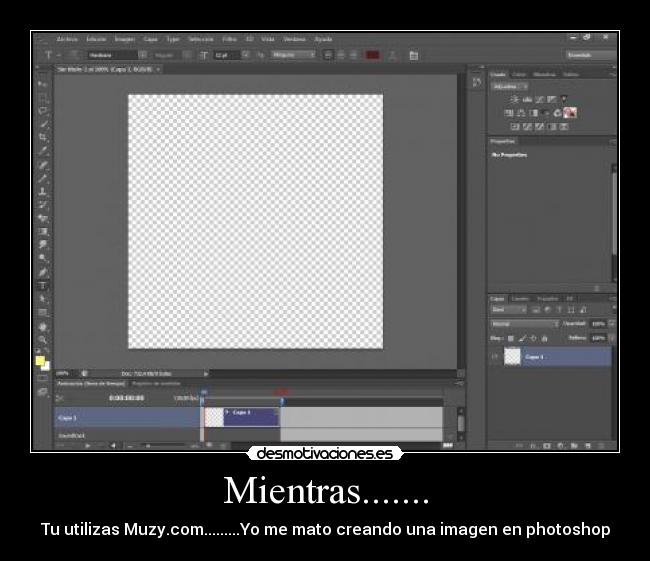Select the Move tool

(43, 84)
